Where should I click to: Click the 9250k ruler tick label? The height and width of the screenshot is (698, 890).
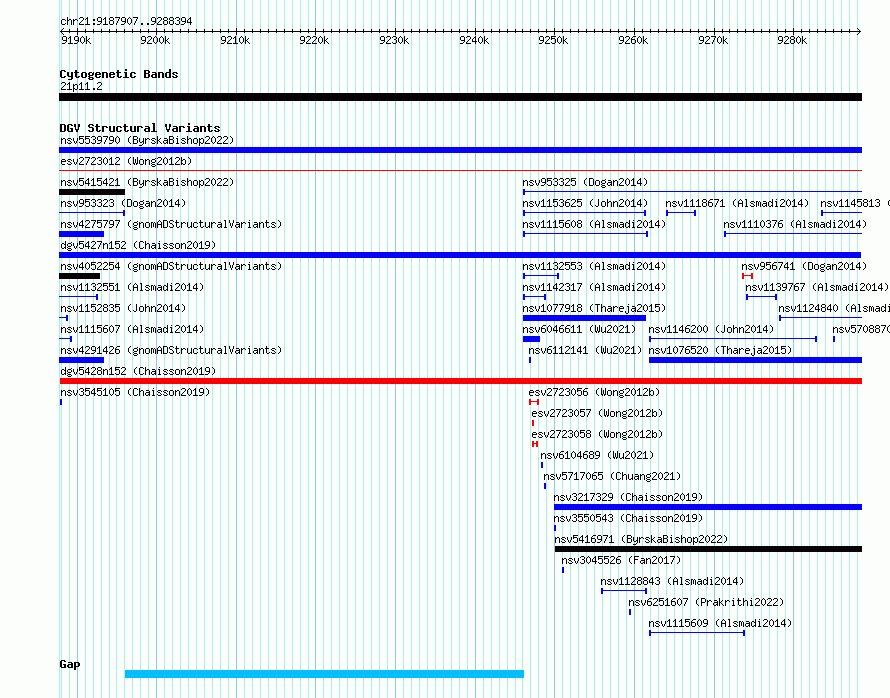tap(553, 40)
